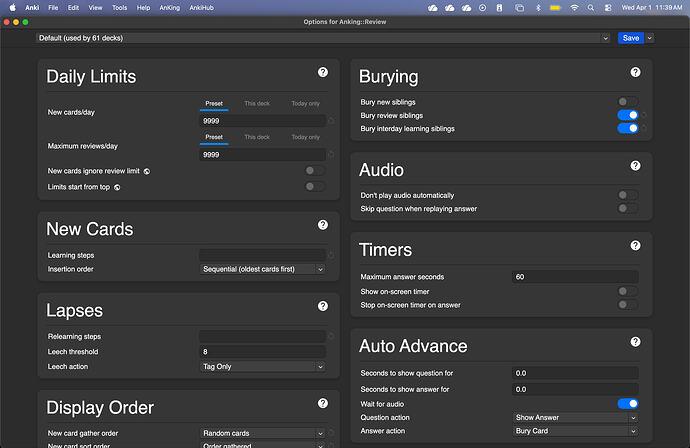Open help for Auto Advance section

pos(635,342)
